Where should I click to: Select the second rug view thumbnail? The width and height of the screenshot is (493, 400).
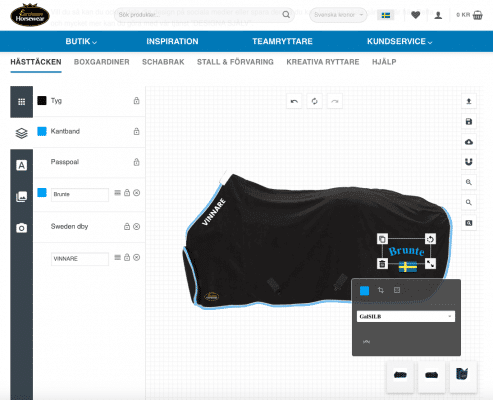click(x=431, y=376)
